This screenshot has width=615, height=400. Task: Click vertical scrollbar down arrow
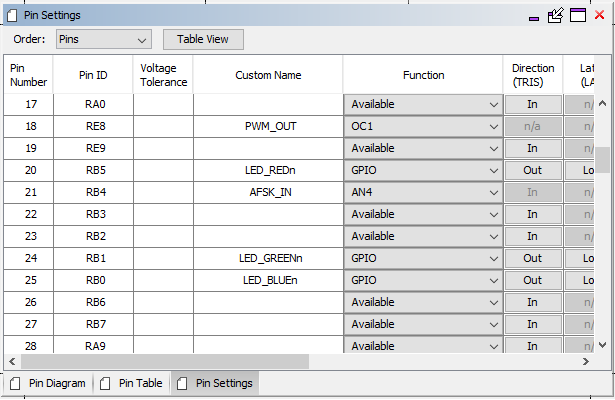point(603,345)
